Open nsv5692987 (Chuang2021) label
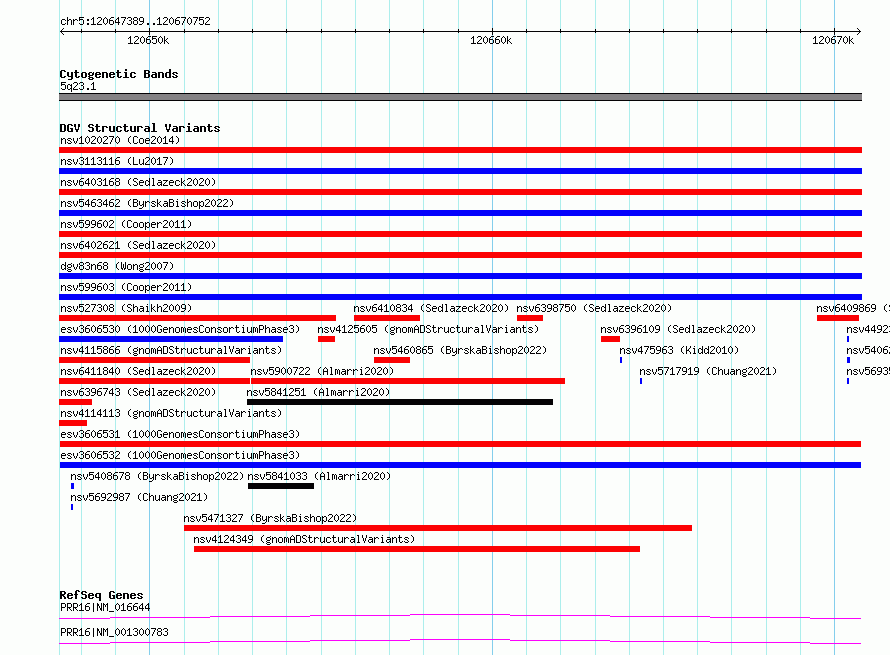The image size is (890, 655). (139, 497)
